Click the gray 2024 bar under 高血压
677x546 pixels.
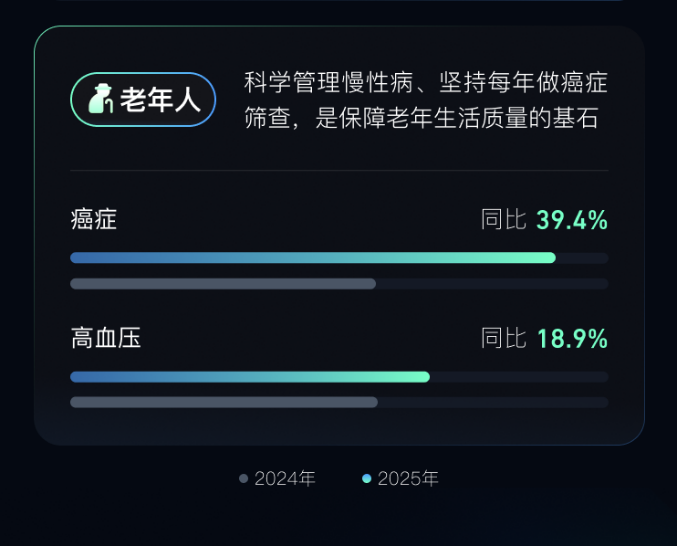click(223, 402)
